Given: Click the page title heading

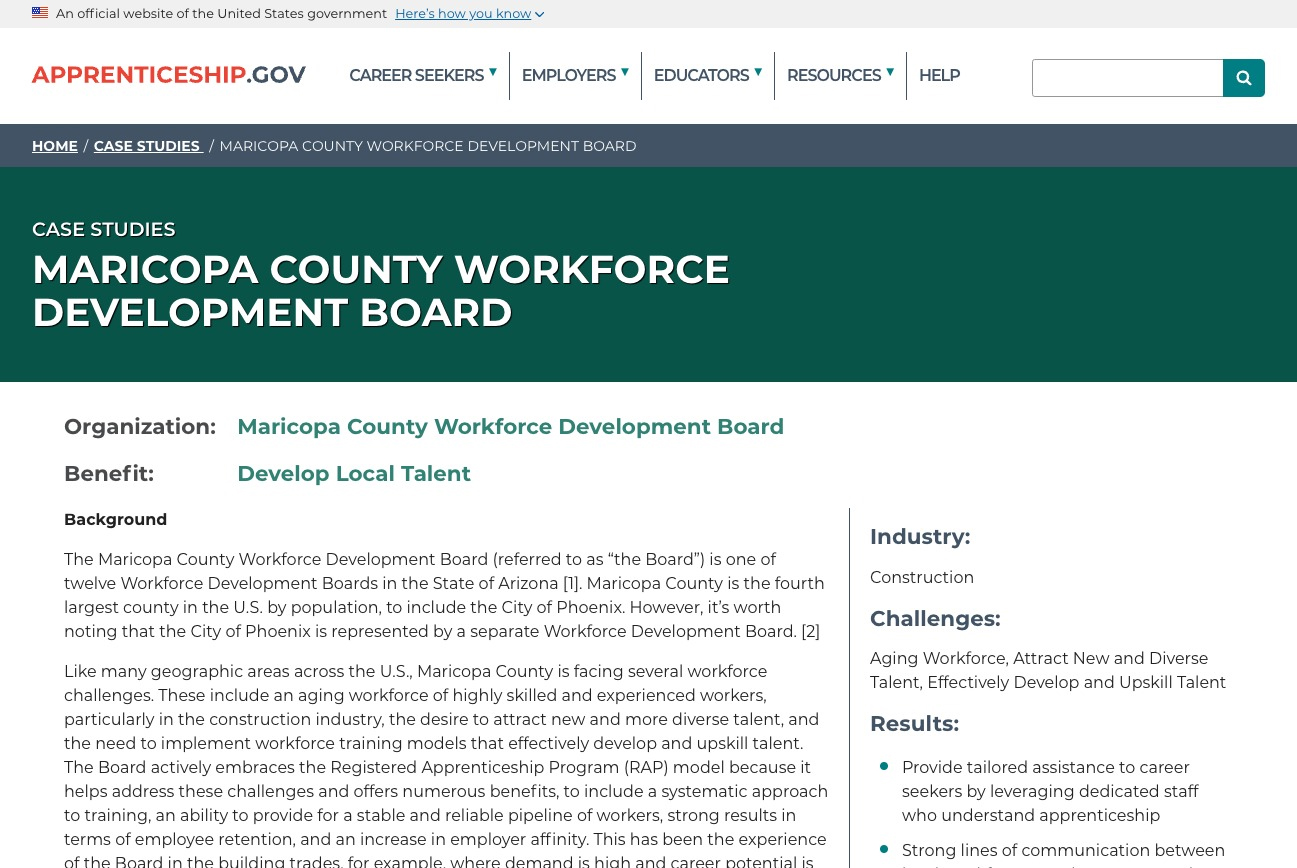Looking at the screenshot, I should pyautogui.click(x=381, y=291).
